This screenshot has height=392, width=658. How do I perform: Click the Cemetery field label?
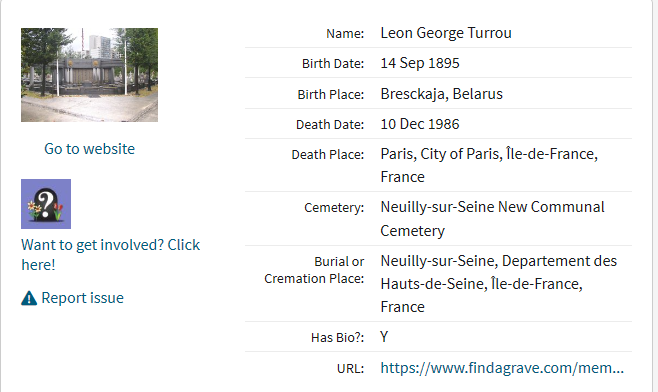pyautogui.click(x=334, y=208)
